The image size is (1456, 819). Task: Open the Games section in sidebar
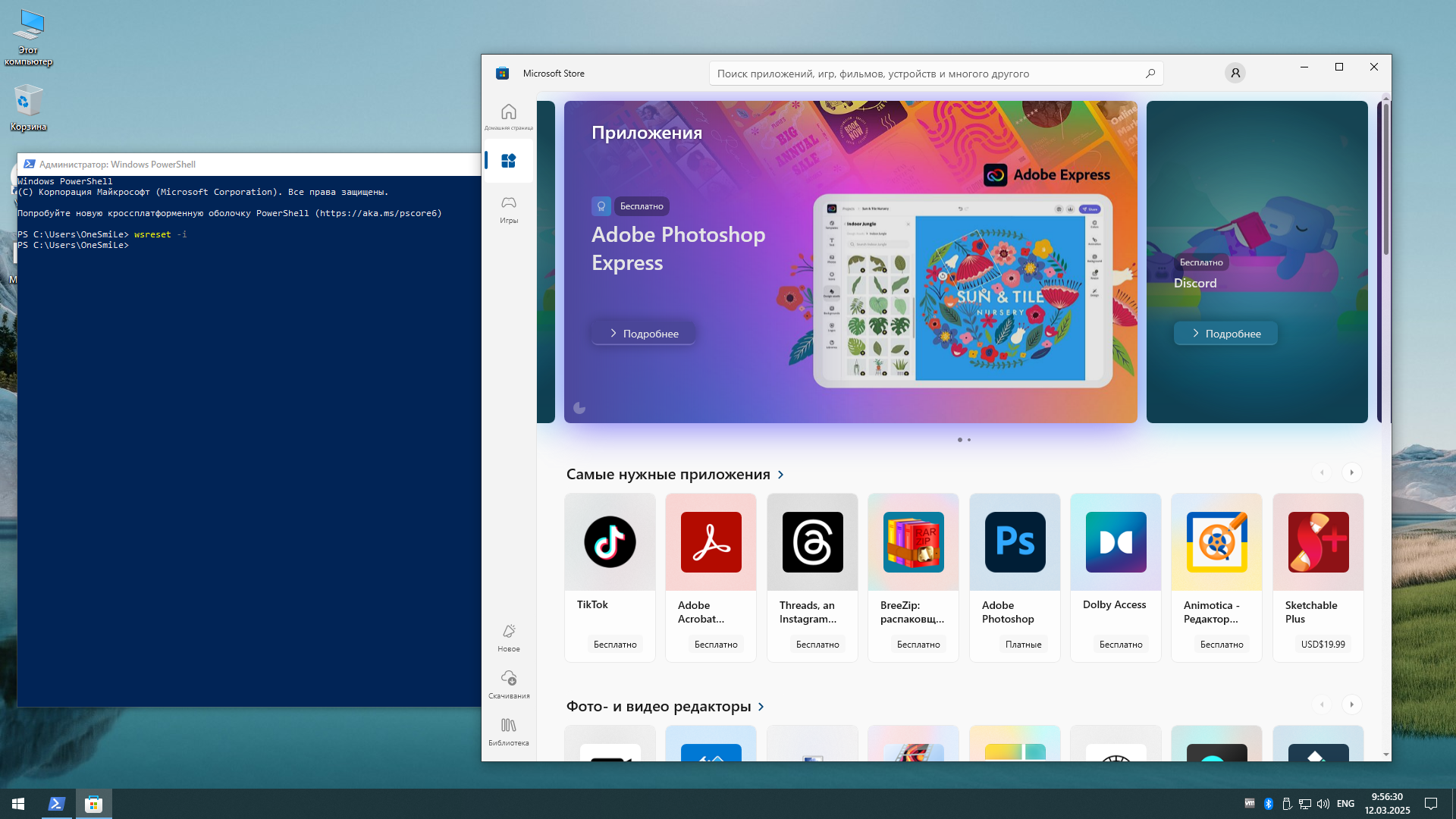508,209
